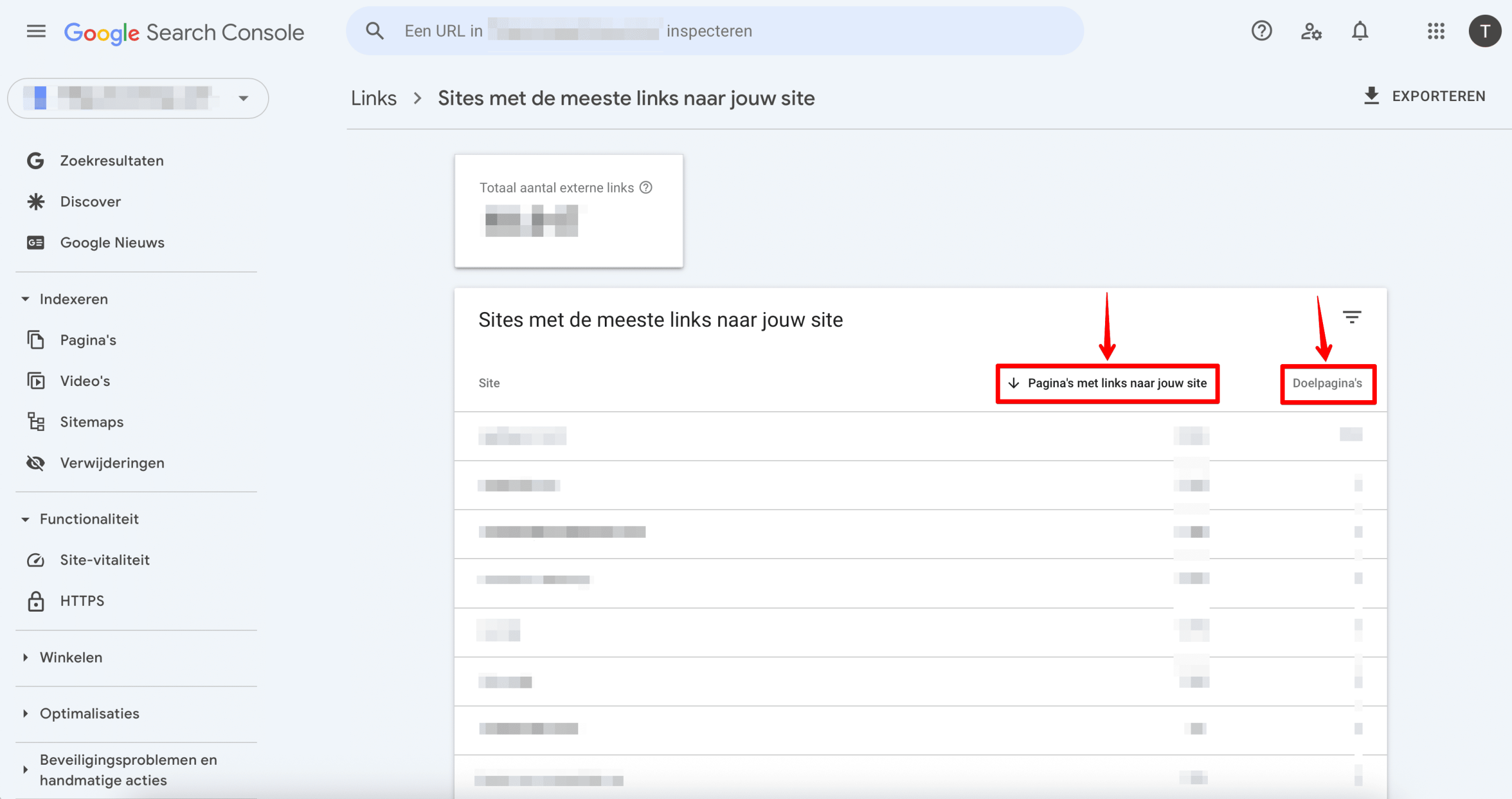
Task: Select Pagina's in the sidebar
Action: pyautogui.click(x=88, y=340)
